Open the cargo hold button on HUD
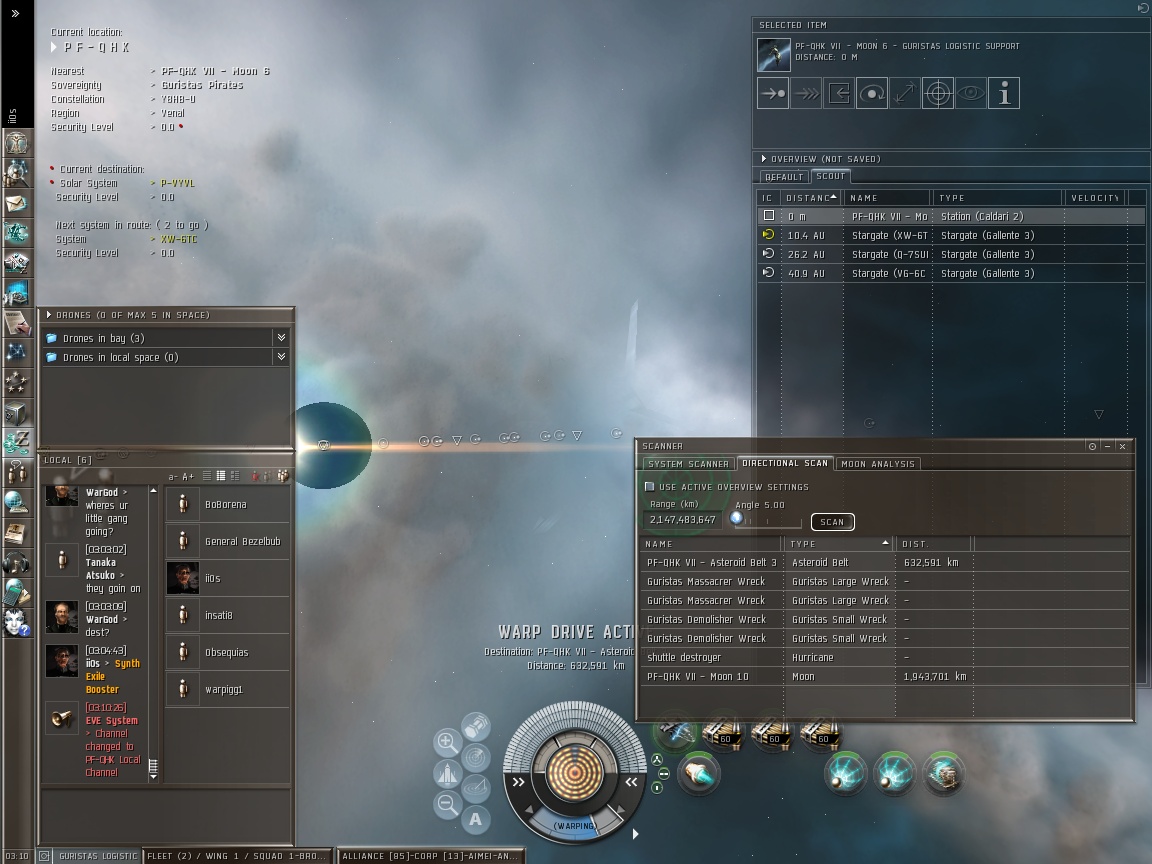Image resolution: width=1152 pixels, height=864 pixels. [x=475, y=727]
